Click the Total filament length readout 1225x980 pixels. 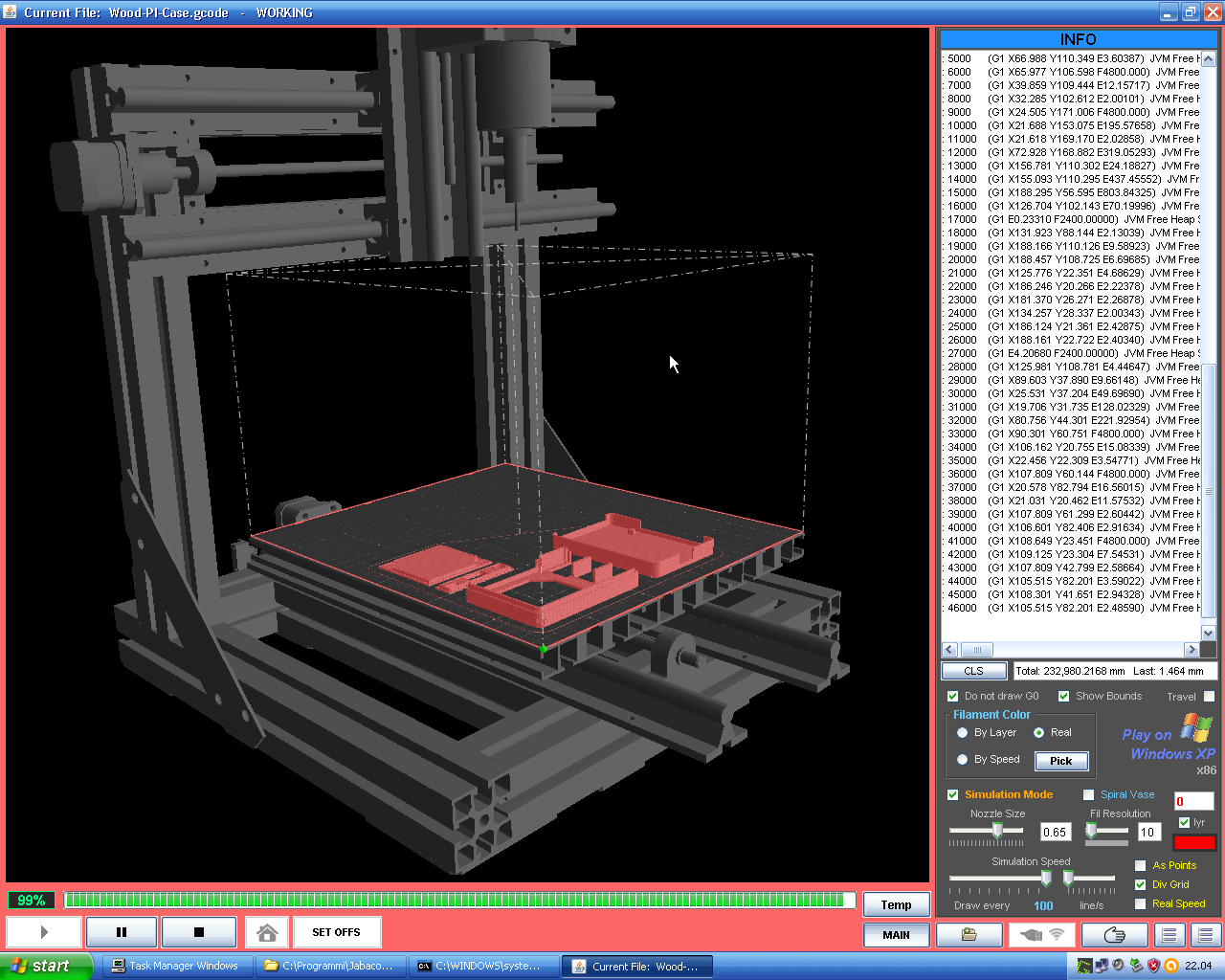1115,671
